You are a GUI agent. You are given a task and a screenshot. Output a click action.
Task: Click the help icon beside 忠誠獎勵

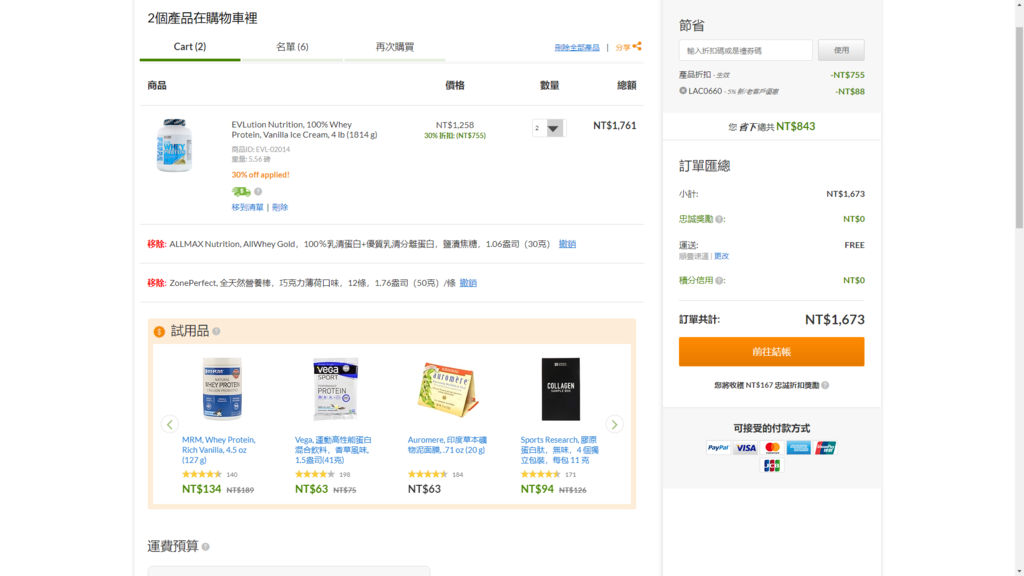coord(719,219)
